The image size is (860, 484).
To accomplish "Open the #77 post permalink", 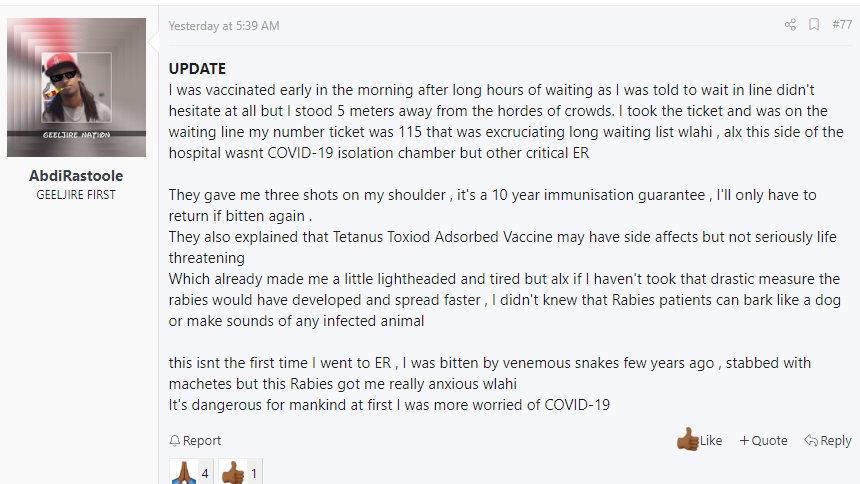I will click(842, 25).
